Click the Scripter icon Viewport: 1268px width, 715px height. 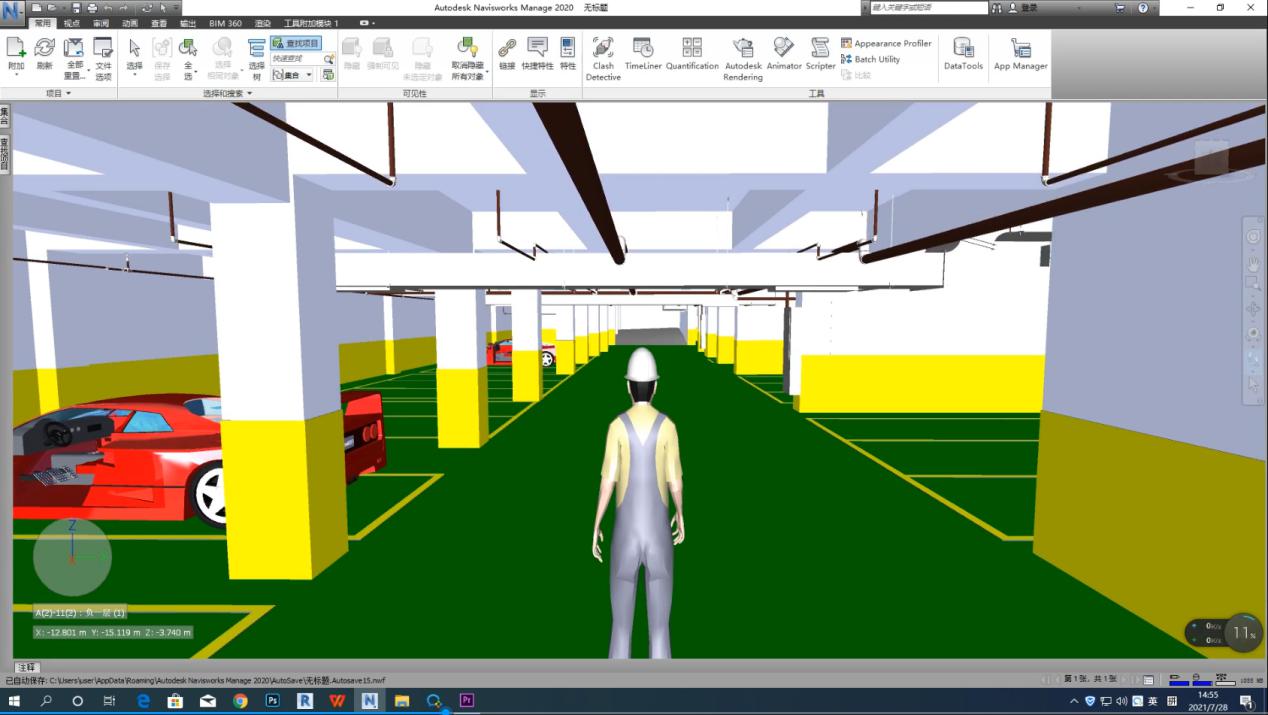(x=820, y=56)
